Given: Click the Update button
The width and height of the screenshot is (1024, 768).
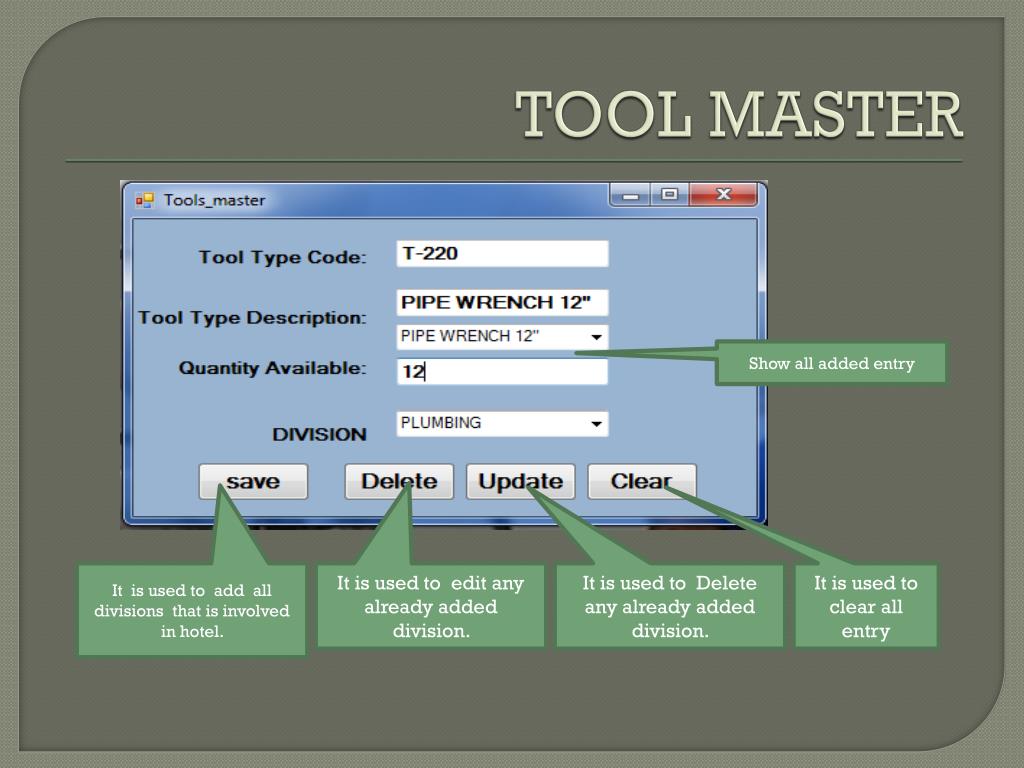Looking at the screenshot, I should click(520, 482).
